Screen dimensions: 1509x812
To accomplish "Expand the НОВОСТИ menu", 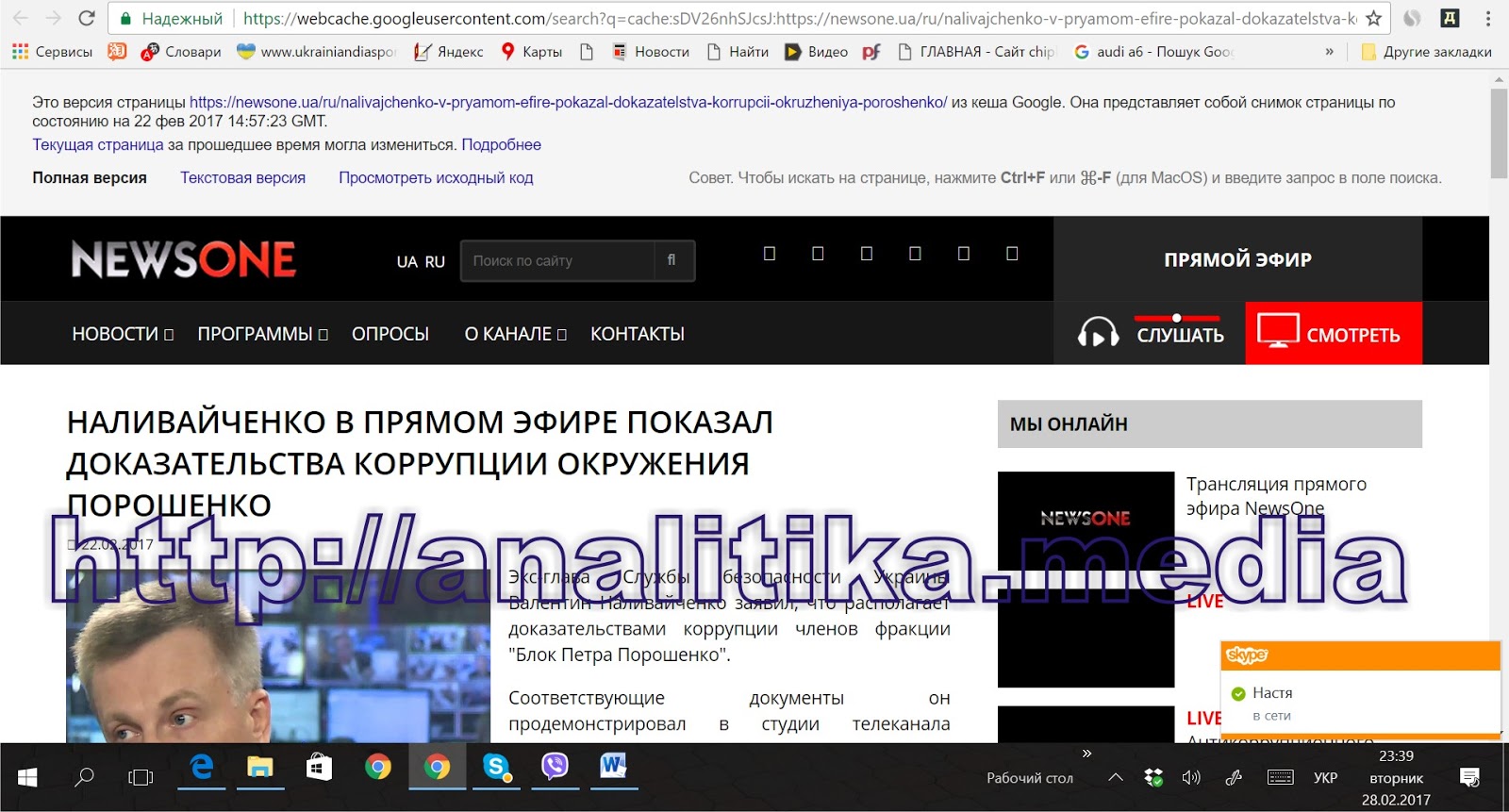I will point(123,334).
